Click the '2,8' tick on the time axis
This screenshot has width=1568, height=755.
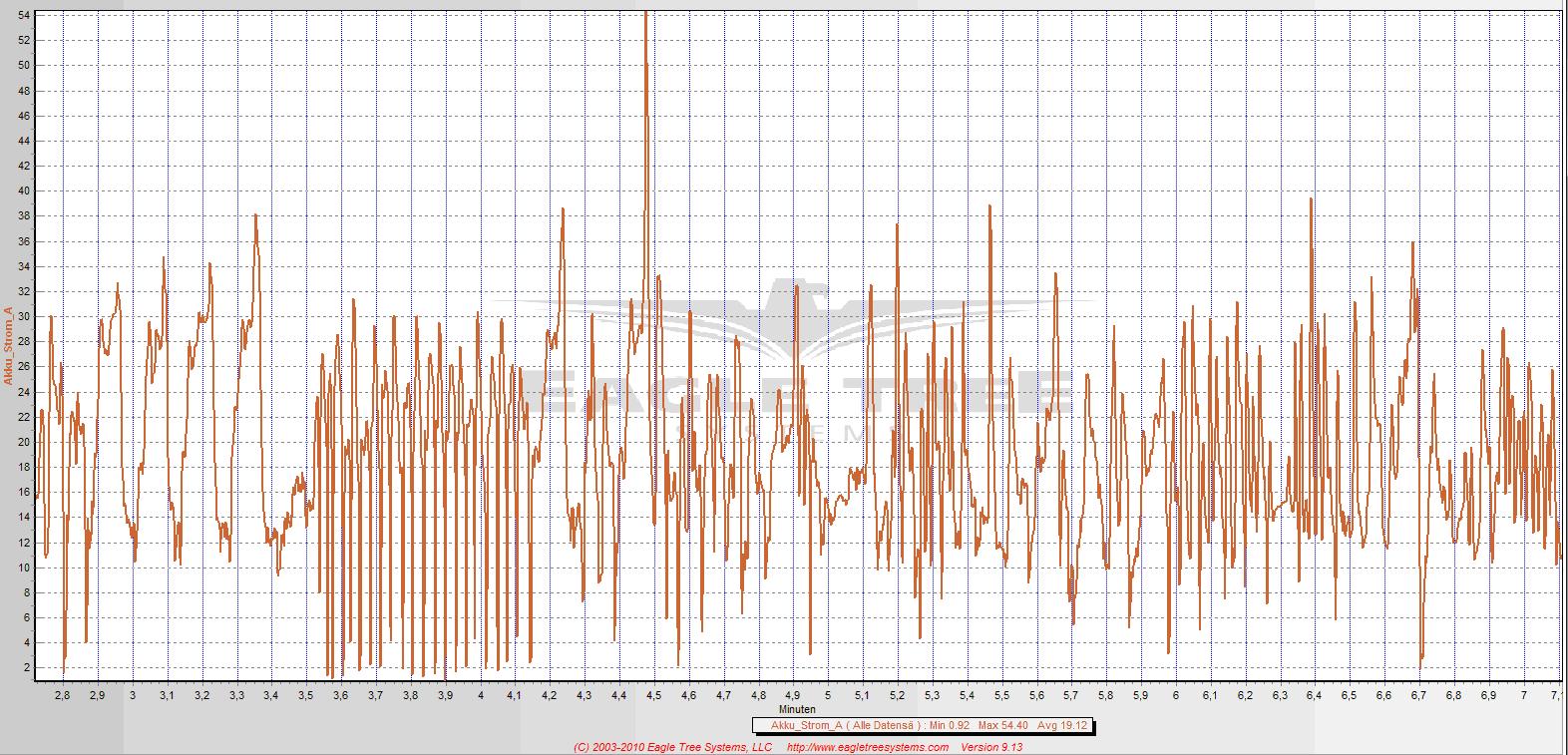click(x=62, y=694)
